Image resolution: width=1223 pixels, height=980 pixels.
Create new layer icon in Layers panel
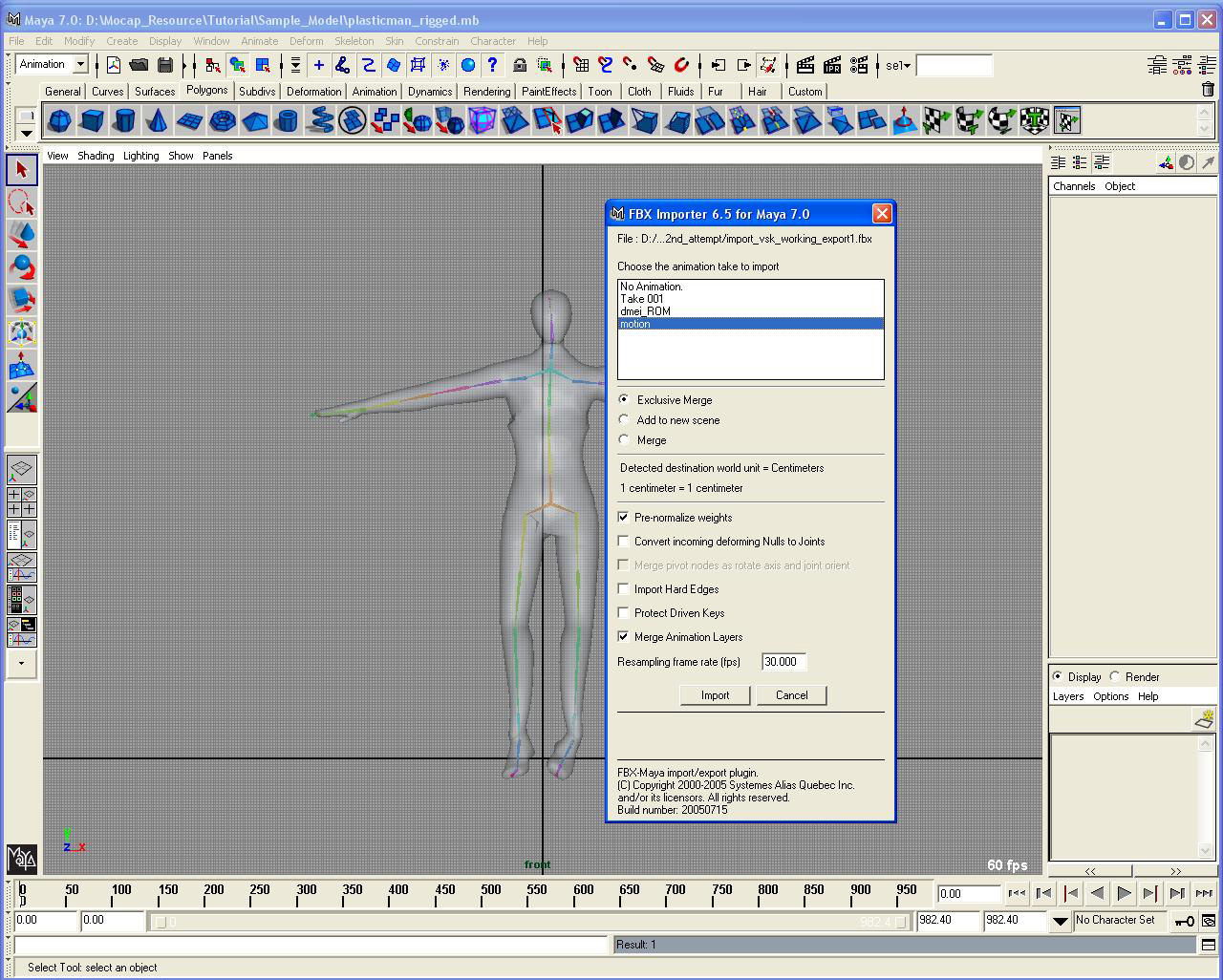pyautogui.click(x=1205, y=718)
